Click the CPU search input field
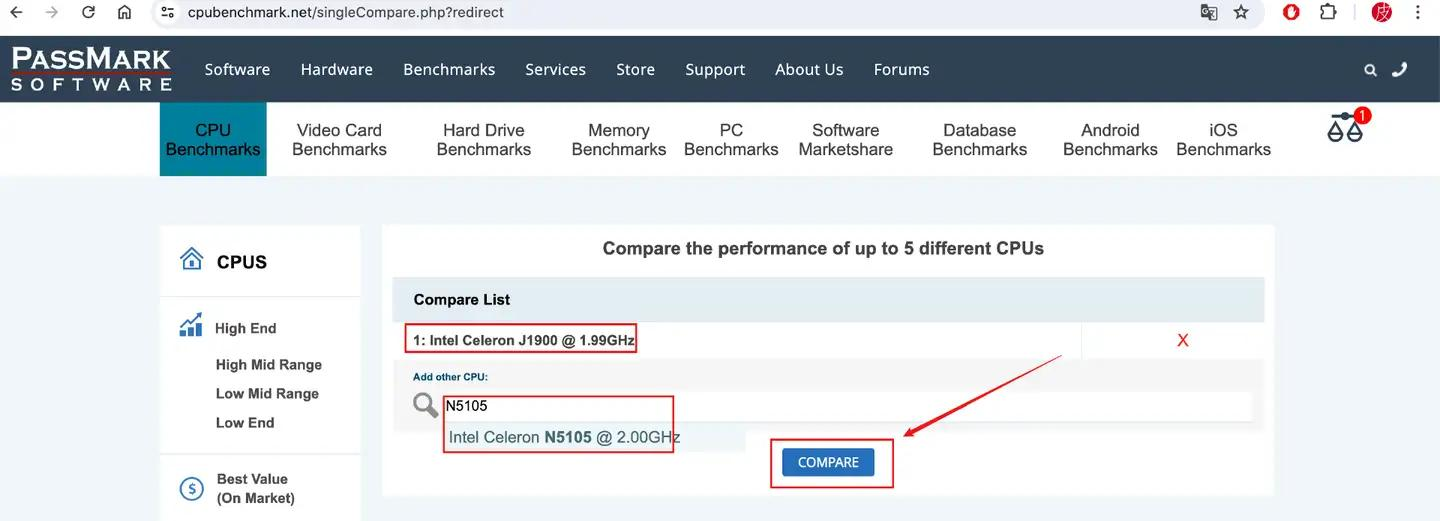This screenshot has height=521, width=1440. point(840,406)
